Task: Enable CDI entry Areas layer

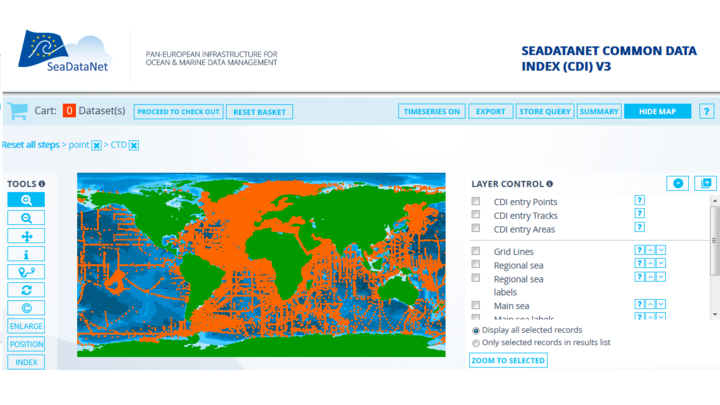Action: pyautogui.click(x=476, y=228)
